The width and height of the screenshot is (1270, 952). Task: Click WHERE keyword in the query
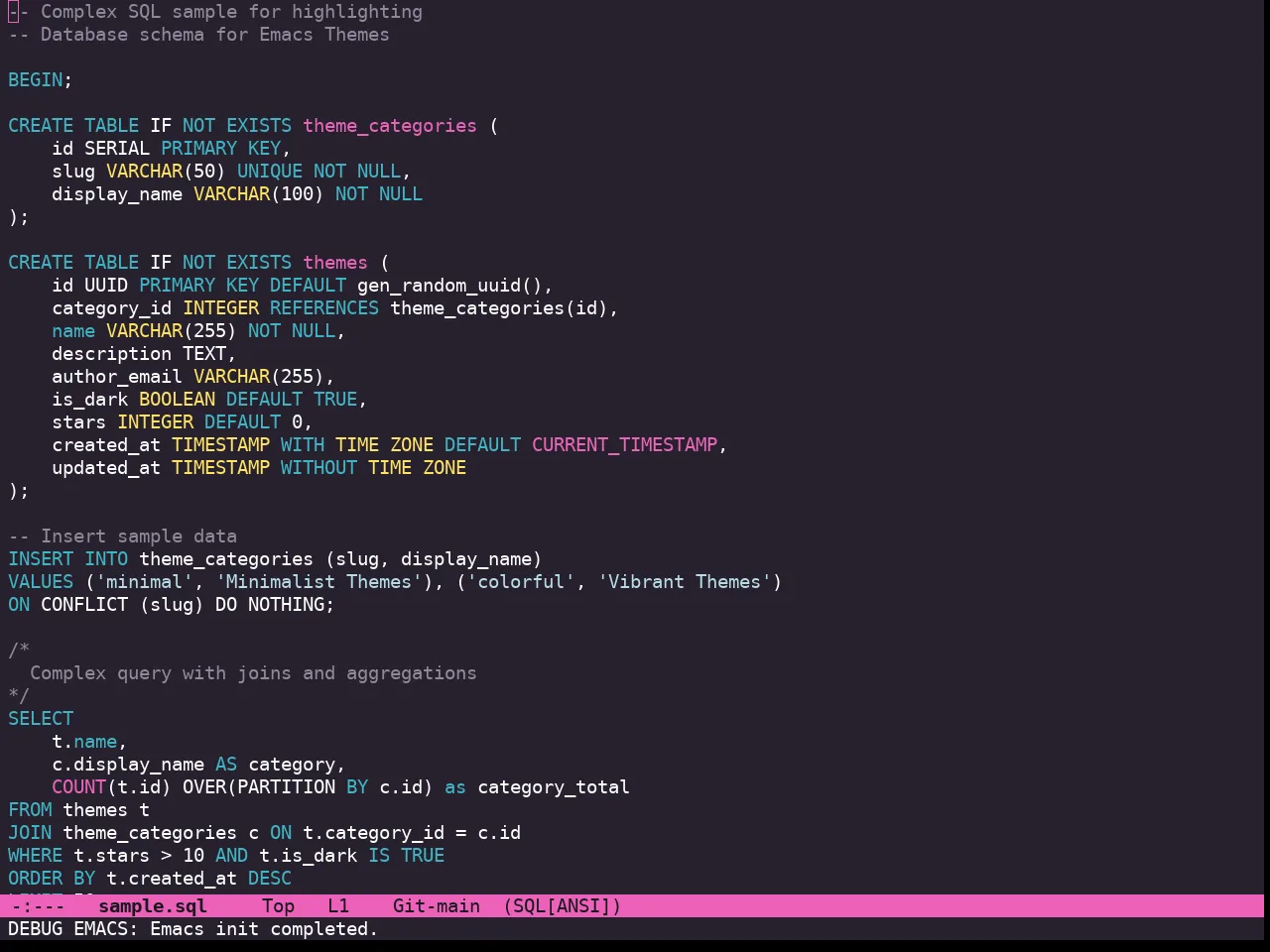[x=35, y=856]
